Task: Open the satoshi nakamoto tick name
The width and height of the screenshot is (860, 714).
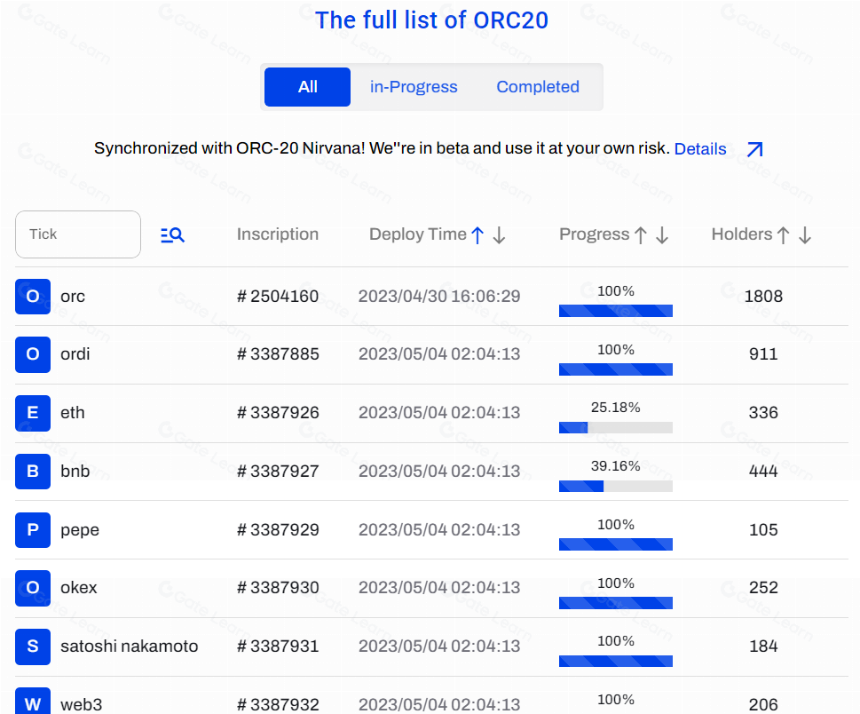Action: [x=129, y=646]
